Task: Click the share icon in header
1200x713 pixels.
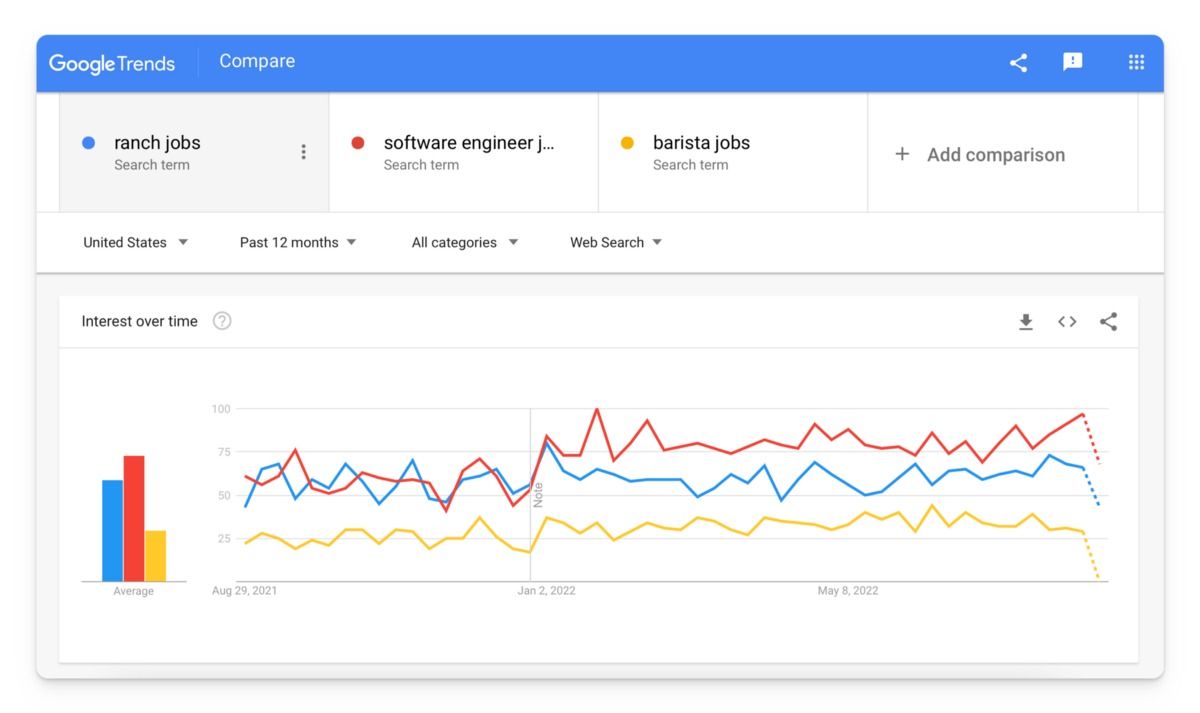Action: tap(1018, 63)
